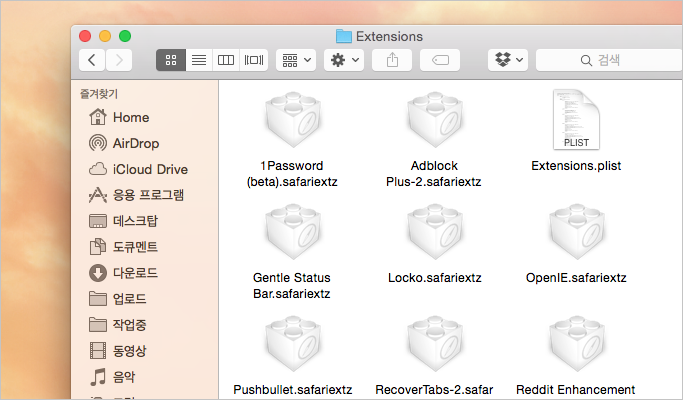Select the Pushbullet.safariextz icon
This screenshot has width=683, height=400.
[293, 344]
